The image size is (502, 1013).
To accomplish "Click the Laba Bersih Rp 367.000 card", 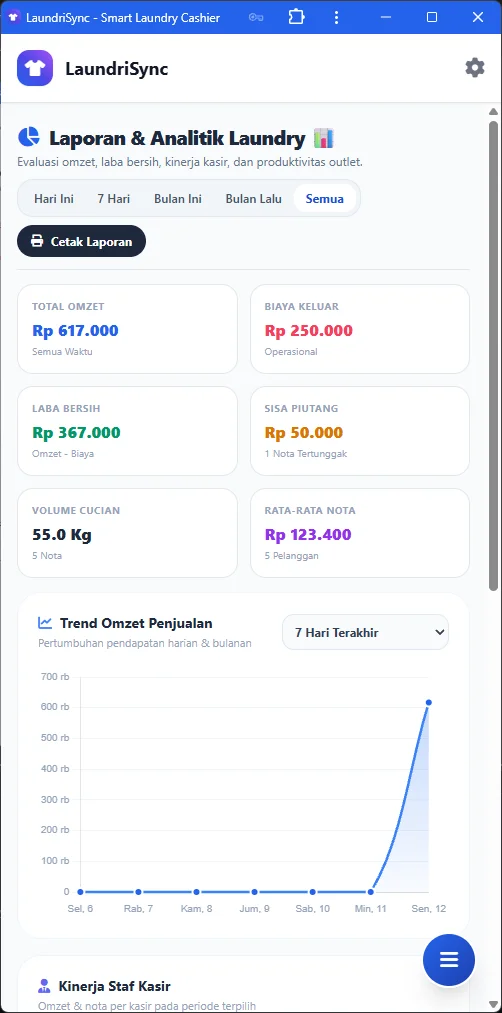I will pos(127,431).
